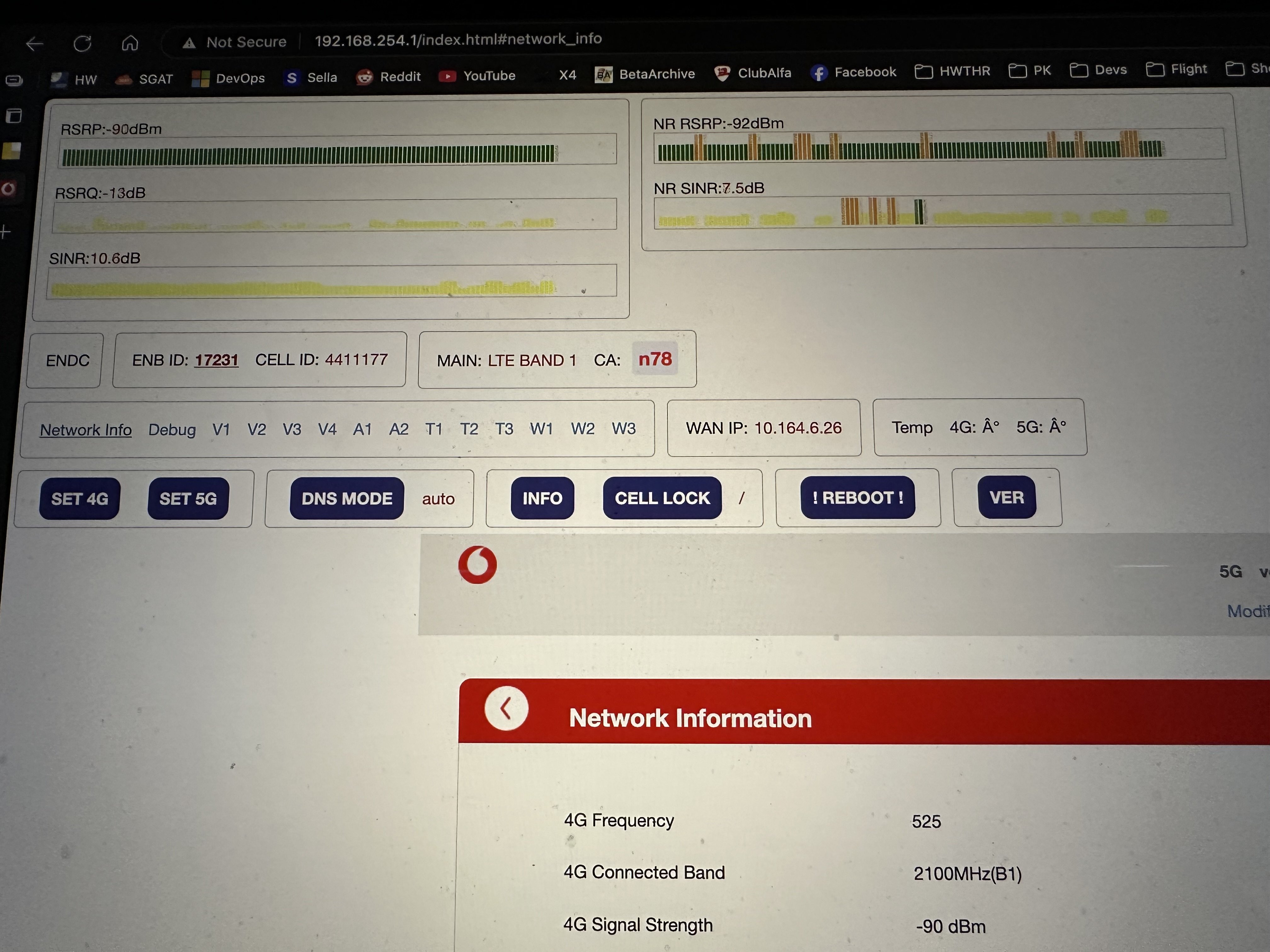This screenshot has height=952, width=1270.
Task: Select the V3 tab
Action: [x=292, y=429]
